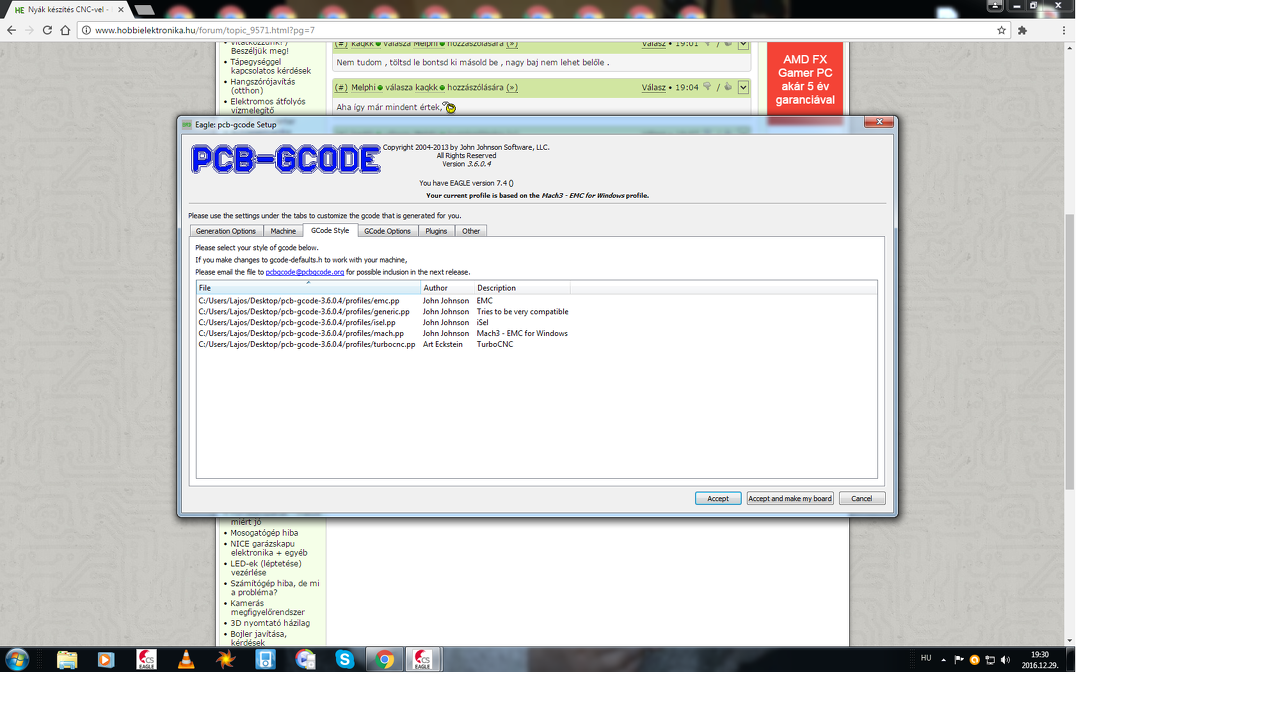Sort profile list by Author column
The width and height of the screenshot is (1280, 720).
tap(447, 288)
